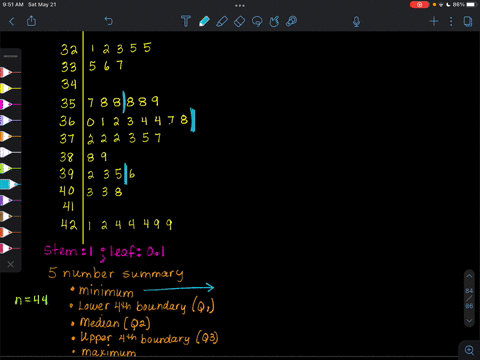Tap the multitasking dots at top center
Screen dimensions: 480x360
240,5
